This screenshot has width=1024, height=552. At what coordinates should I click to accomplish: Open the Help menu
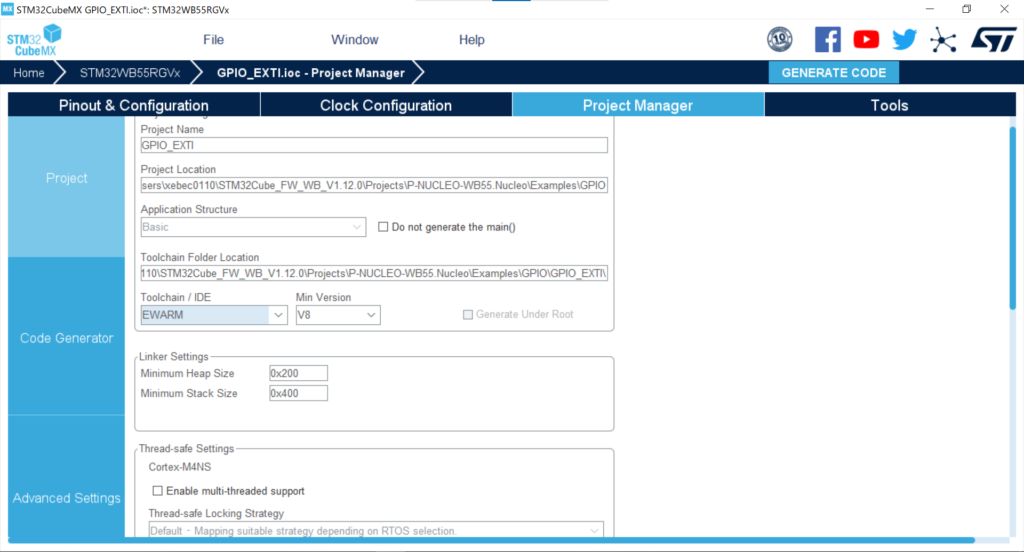click(472, 40)
